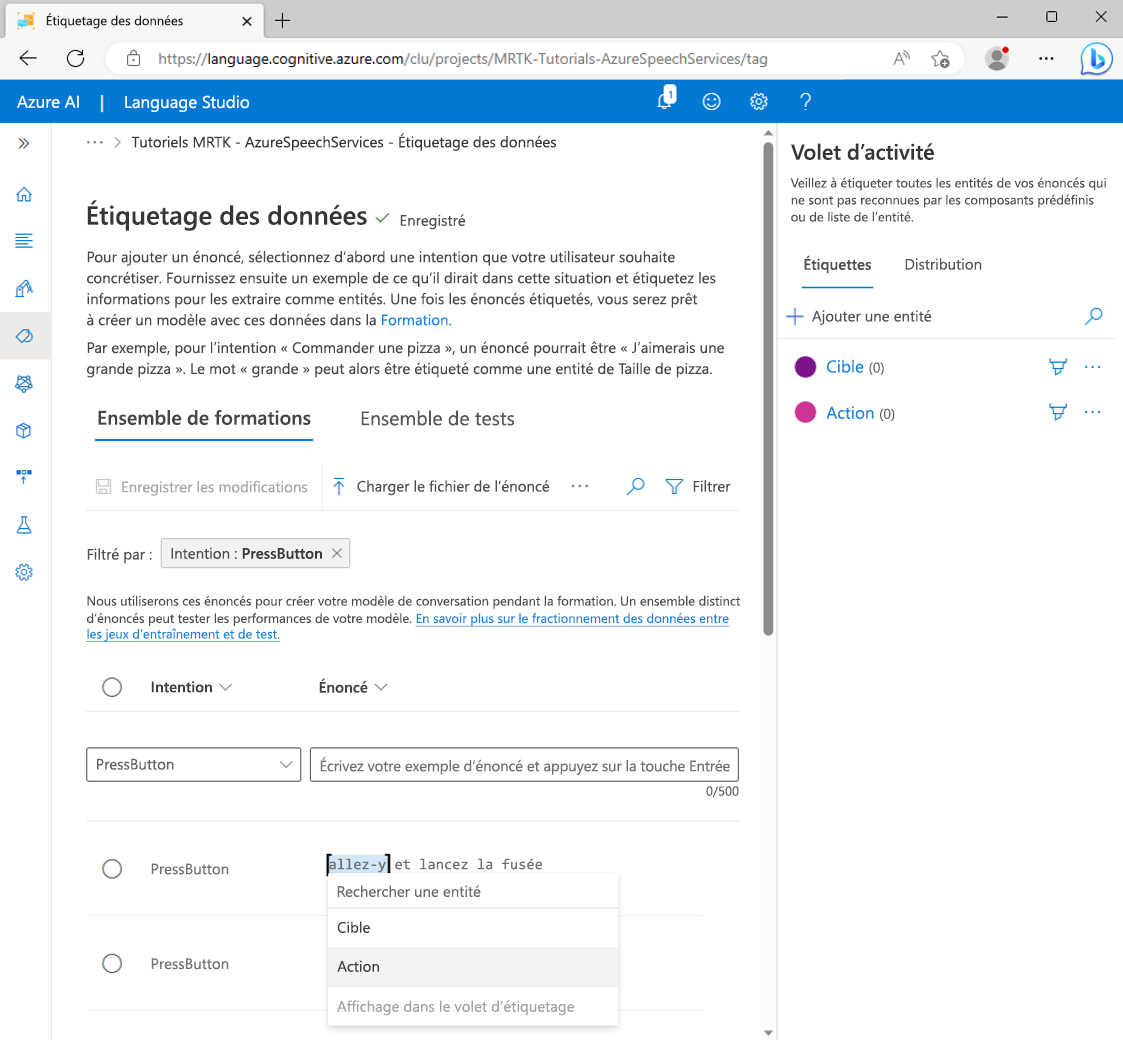Sort by Énoncé column chevron
Image resolution: width=1123 pixels, height=1040 pixels.
coord(381,687)
